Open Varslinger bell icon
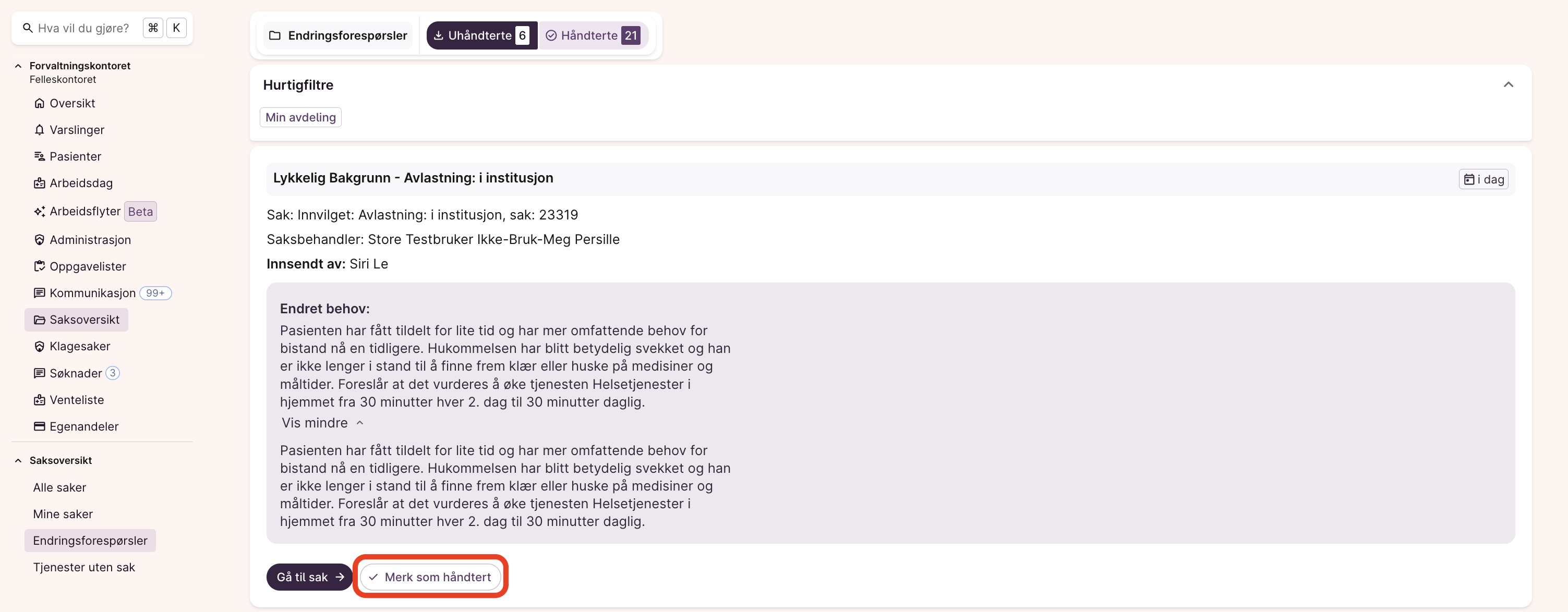This screenshot has width=1568, height=612. click(x=40, y=130)
